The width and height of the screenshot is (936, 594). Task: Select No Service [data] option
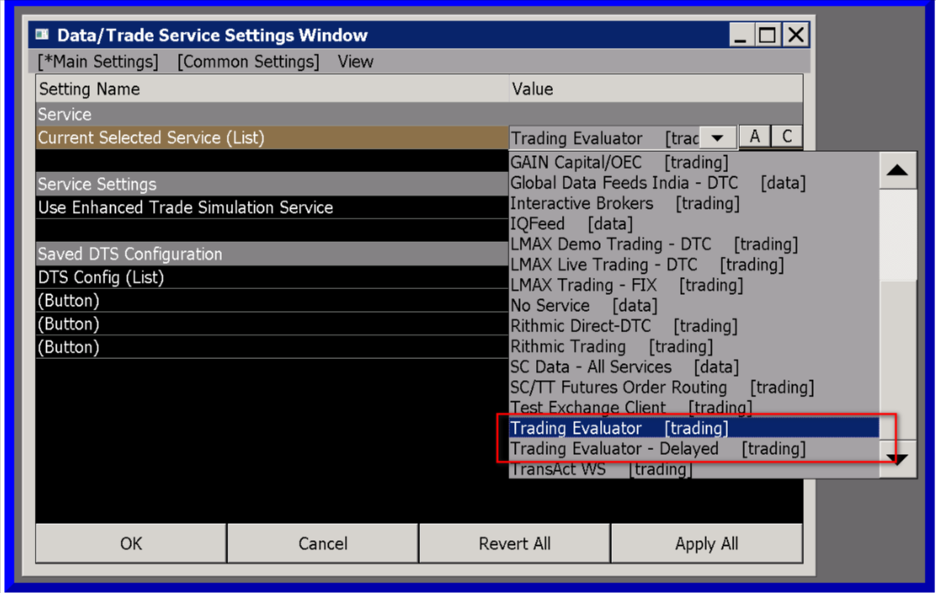694,306
